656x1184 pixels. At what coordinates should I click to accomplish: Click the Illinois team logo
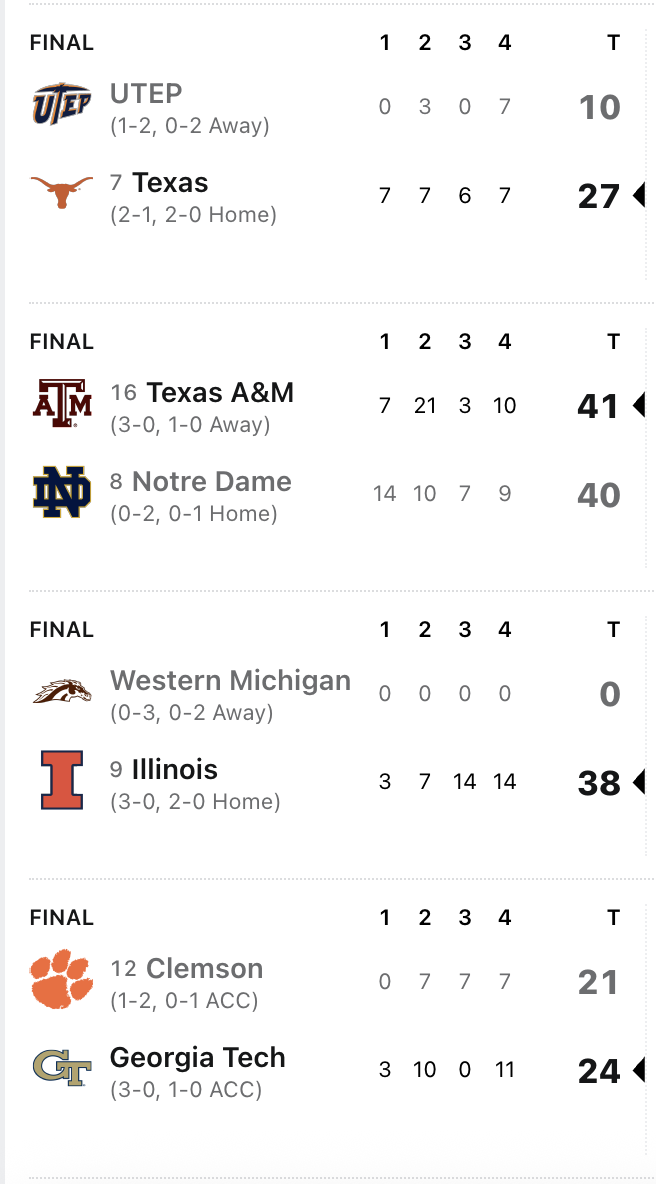(62, 780)
